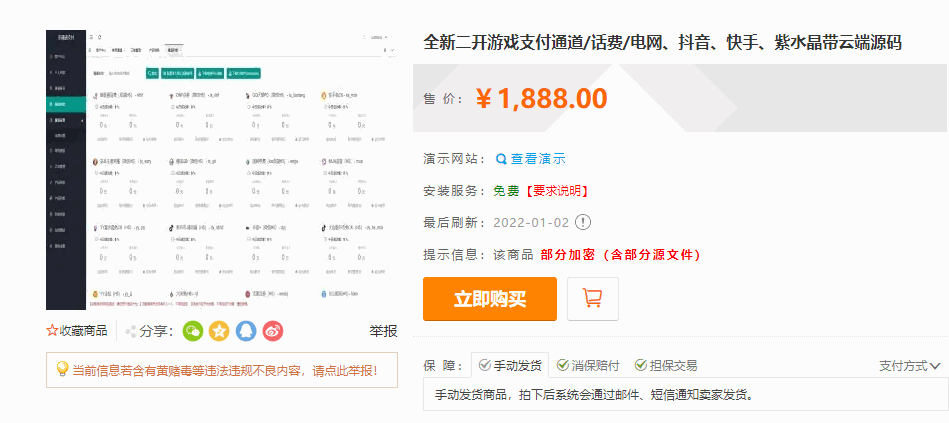Share via the yellow QQ Zone star icon
Image resolution: width=949 pixels, height=423 pixels.
pos(219,331)
